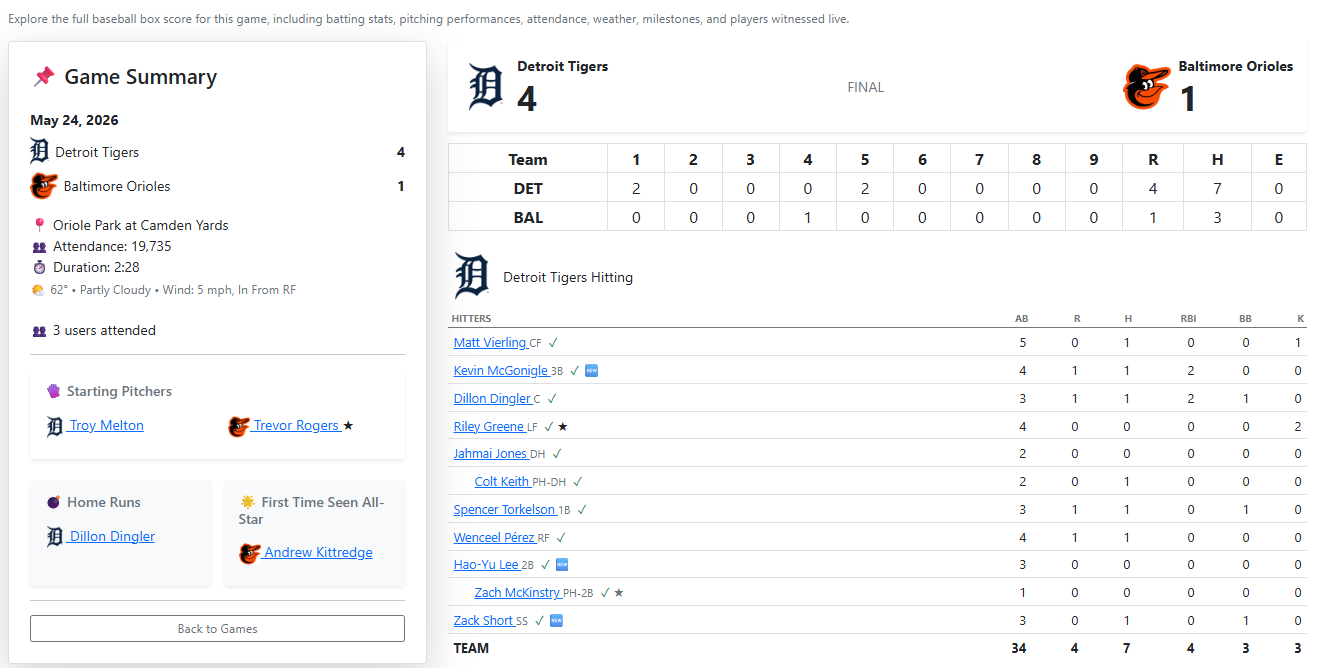Click the attendance people icon
Image resolution: width=1325 pixels, height=668 pixels.
[x=39, y=246]
